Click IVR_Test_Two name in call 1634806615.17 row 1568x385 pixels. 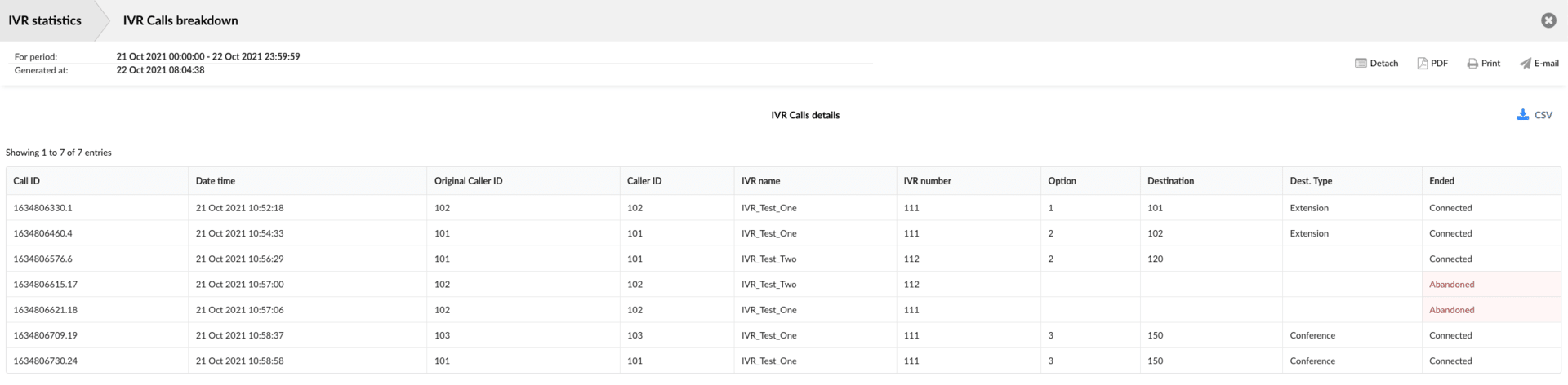[x=769, y=285]
